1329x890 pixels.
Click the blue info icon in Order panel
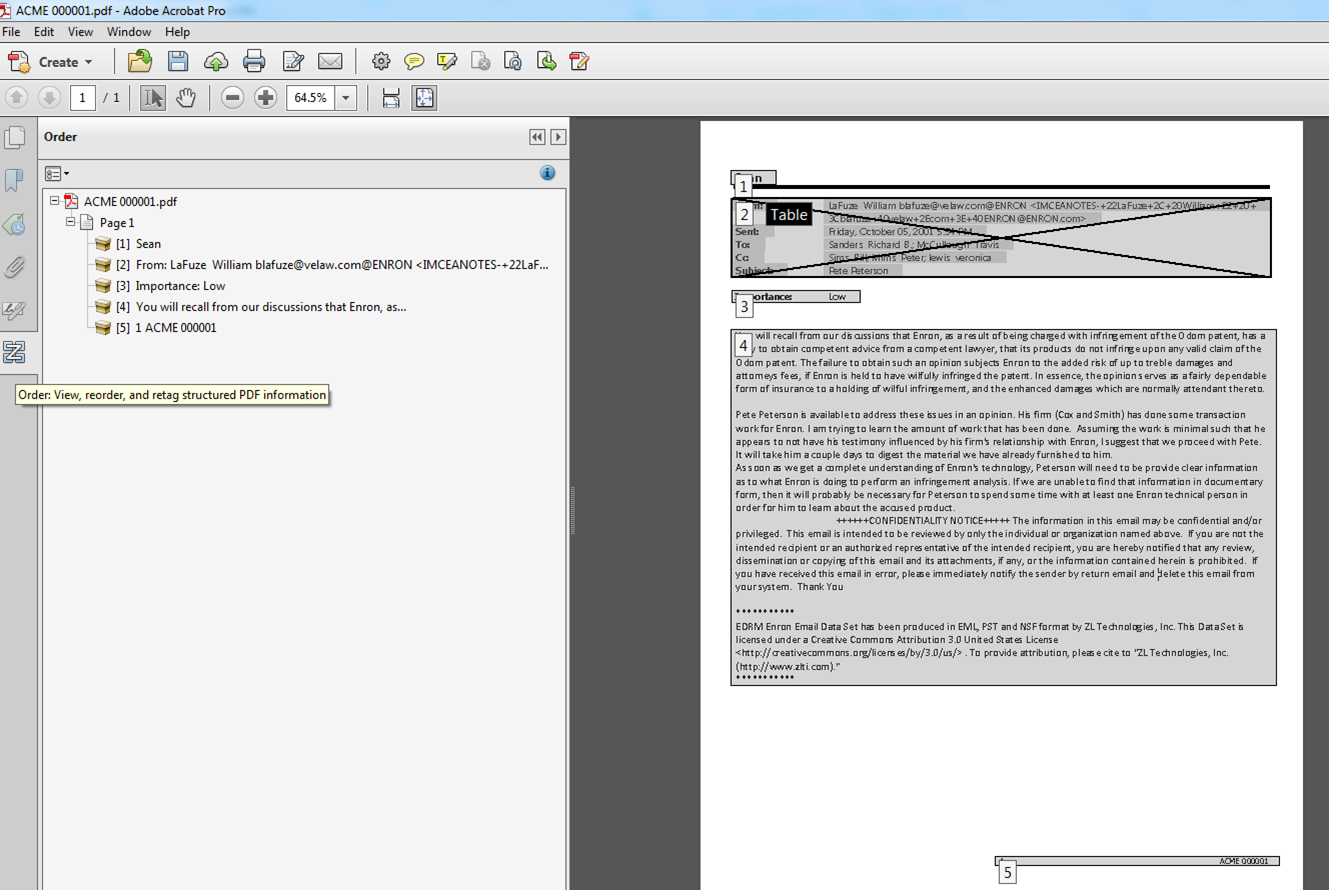pyautogui.click(x=547, y=173)
